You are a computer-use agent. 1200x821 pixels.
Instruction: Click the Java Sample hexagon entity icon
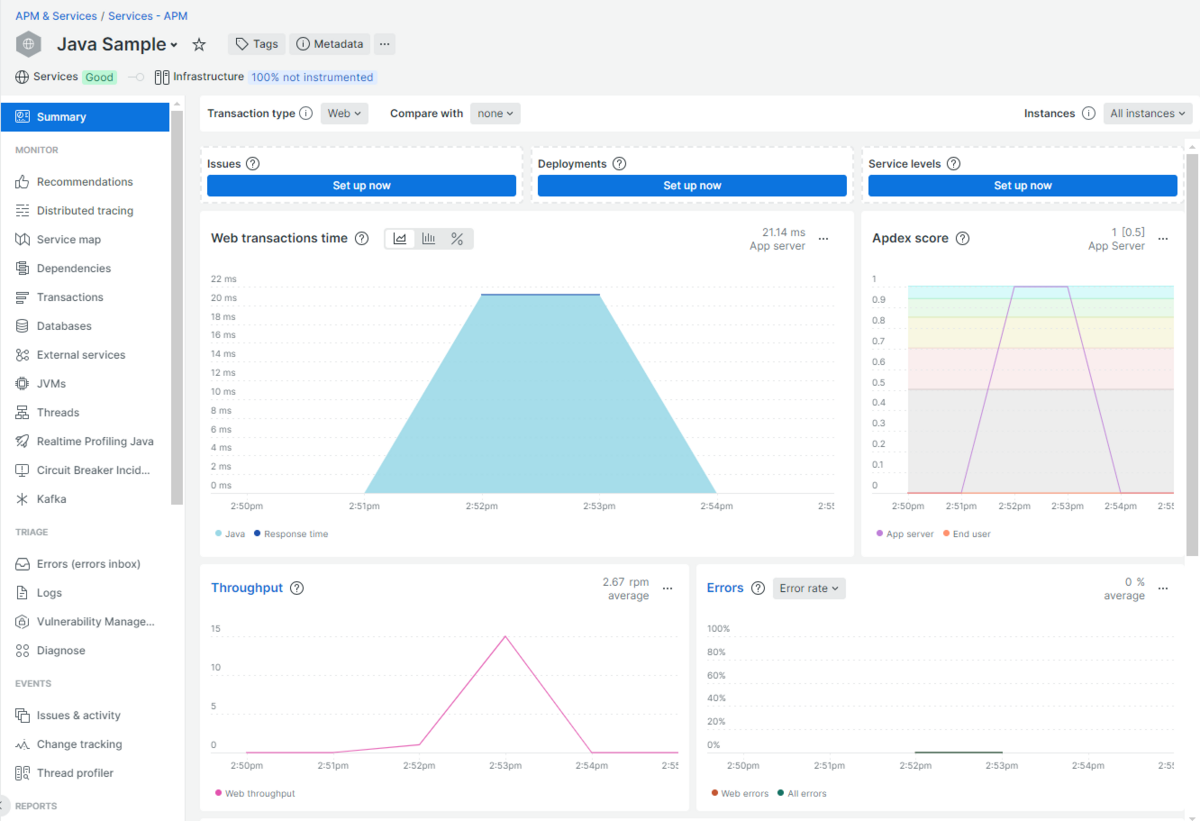point(28,44)
